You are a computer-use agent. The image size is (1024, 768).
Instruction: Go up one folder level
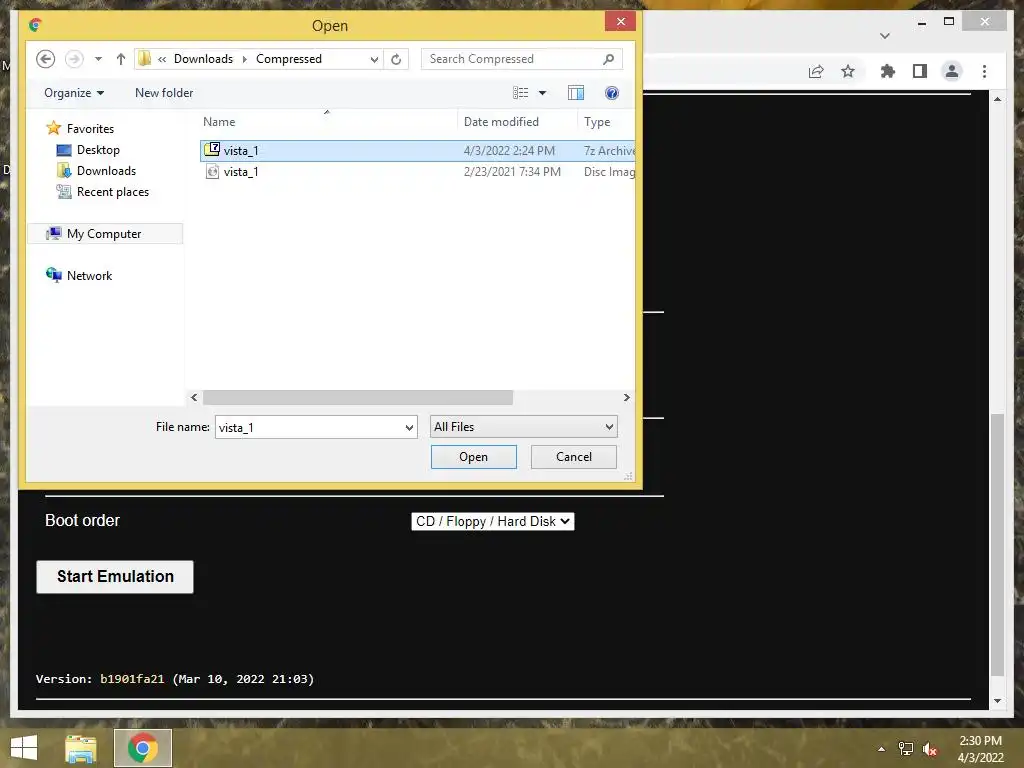121,59
